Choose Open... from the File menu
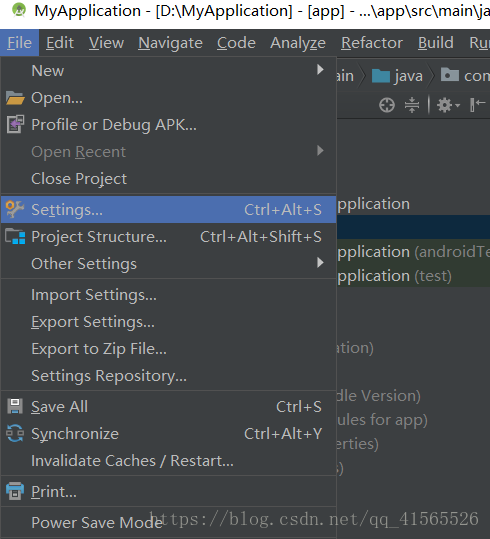Image resolution: width=490 pixels, height=539 pixels. 168,98
